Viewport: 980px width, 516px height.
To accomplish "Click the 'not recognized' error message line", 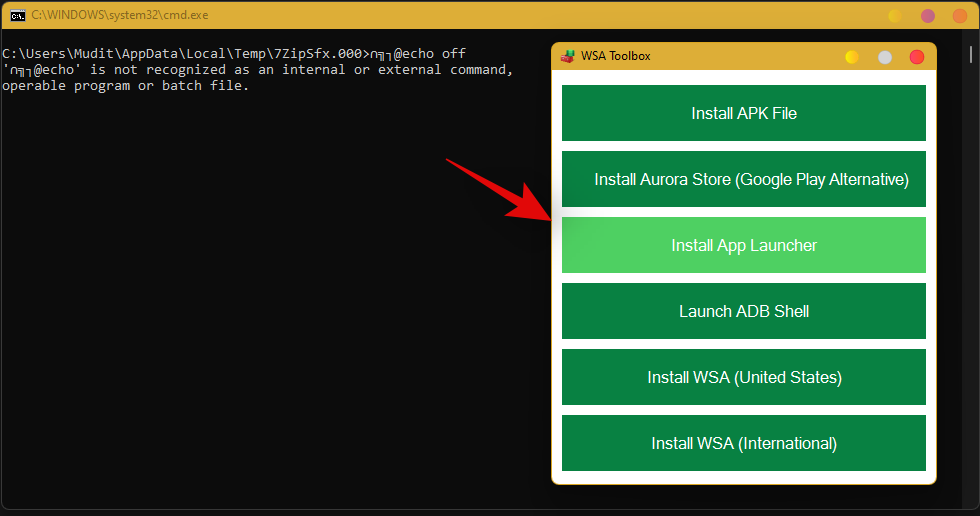I will (x=258, y=70).
